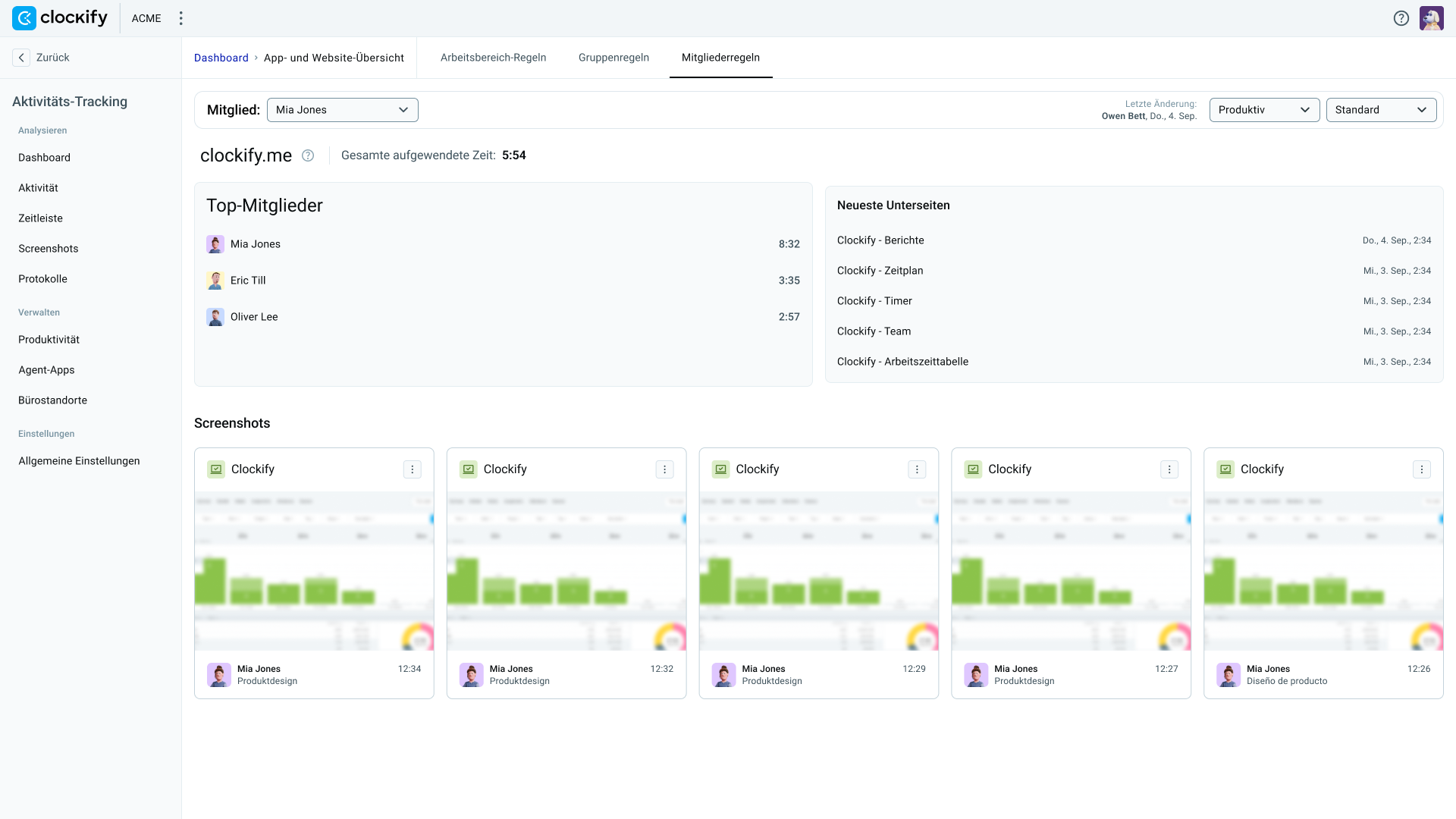Open the screenshot thumbnail taken at 12:34
This screenshot has width=1456, height=819.
click(x=315, y=571)
